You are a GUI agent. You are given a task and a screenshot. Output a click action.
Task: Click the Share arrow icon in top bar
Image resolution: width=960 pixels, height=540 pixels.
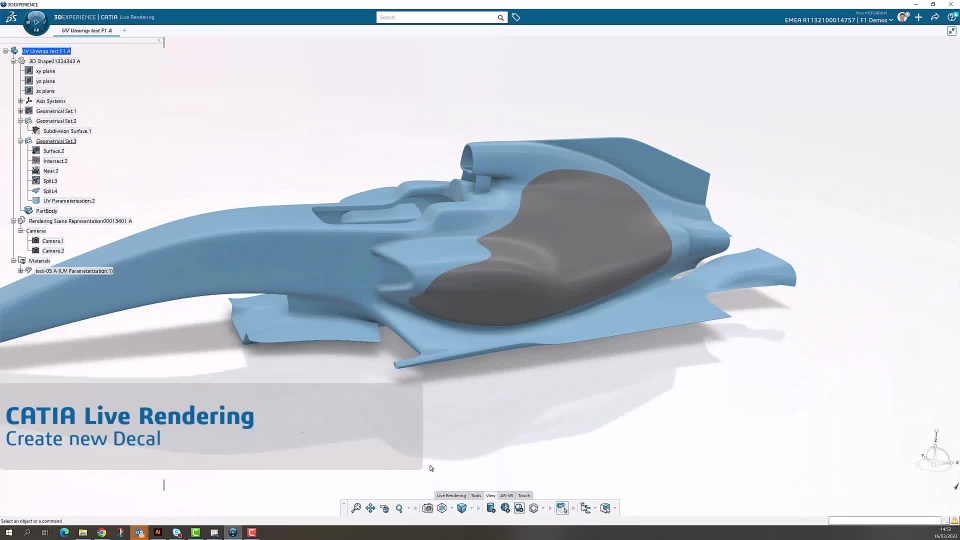(x=935, y=17)
